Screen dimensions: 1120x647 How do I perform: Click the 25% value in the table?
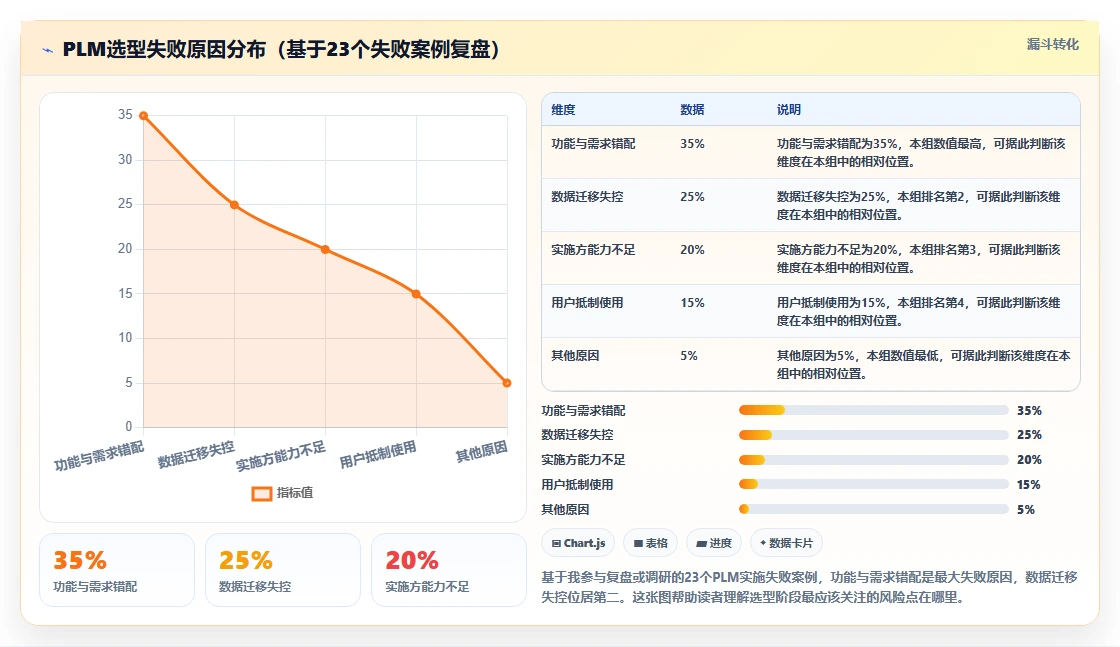point(692,196)
